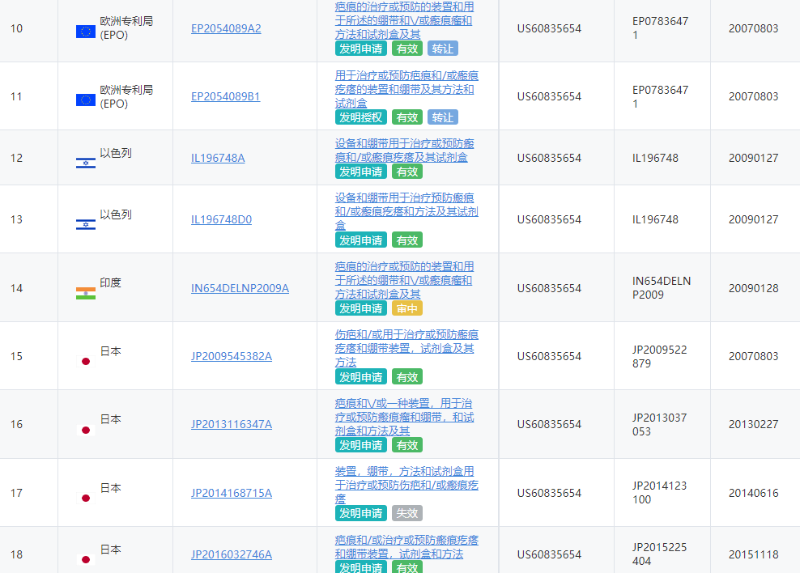Viewport: 800px width, 573px height.
Task: Click the India flag in row 14
Action: [85, 292]
